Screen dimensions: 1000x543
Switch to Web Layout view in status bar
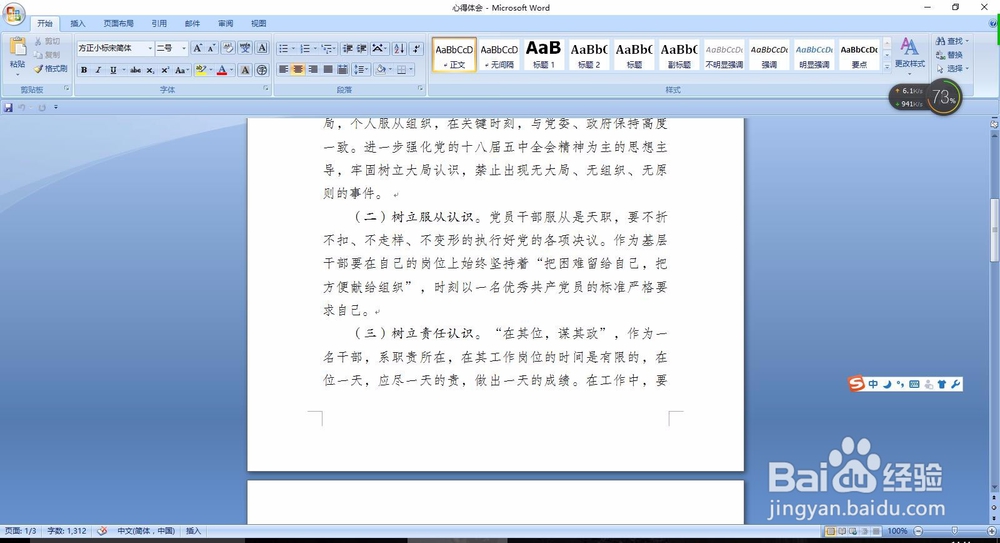coord(853,531)
